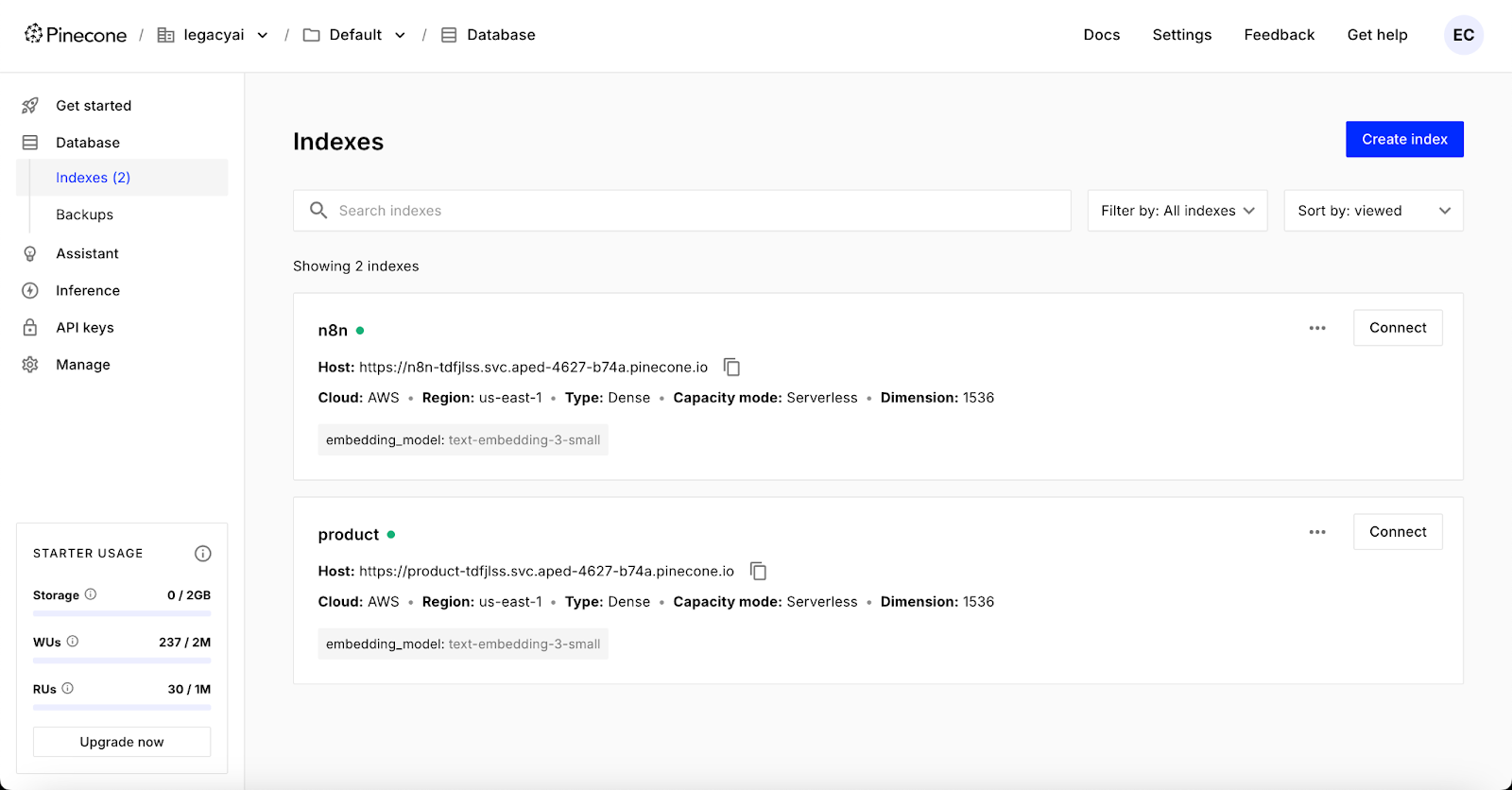This screenshot has width=1512, height=790.
Task: Click the Storage usage progress bar
Action: [x=122, y=613]
